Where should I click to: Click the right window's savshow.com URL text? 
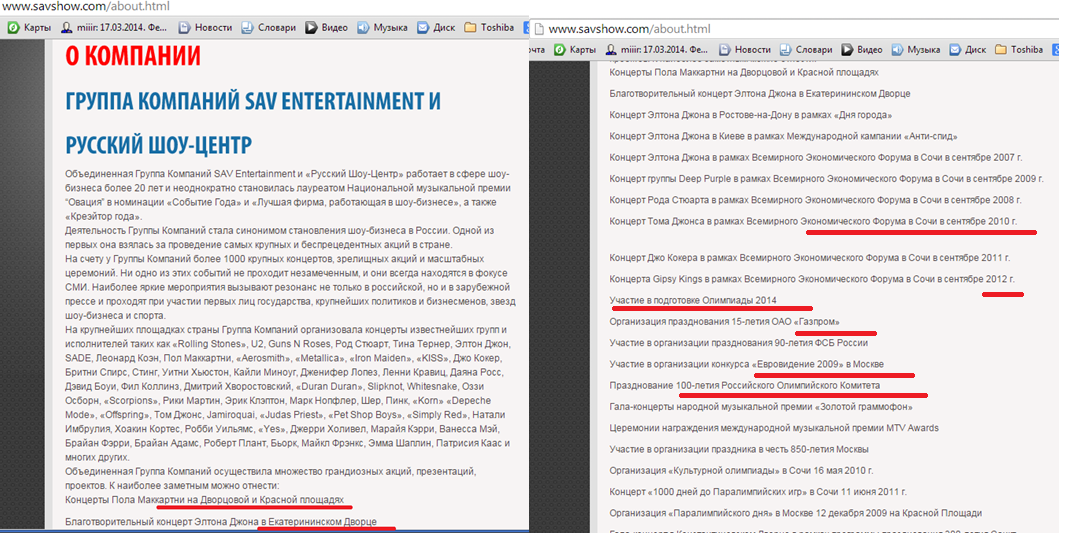(x=629, y=30)
